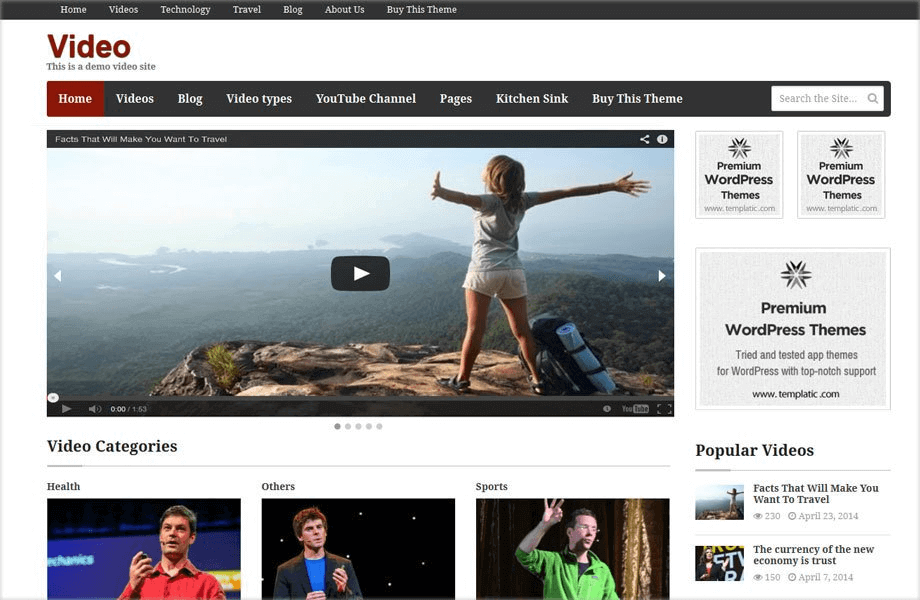Open Others video thumbnail with starry background
Image resolution: width=920 pixels, height=600 pixels.
[x=358, y=549]
